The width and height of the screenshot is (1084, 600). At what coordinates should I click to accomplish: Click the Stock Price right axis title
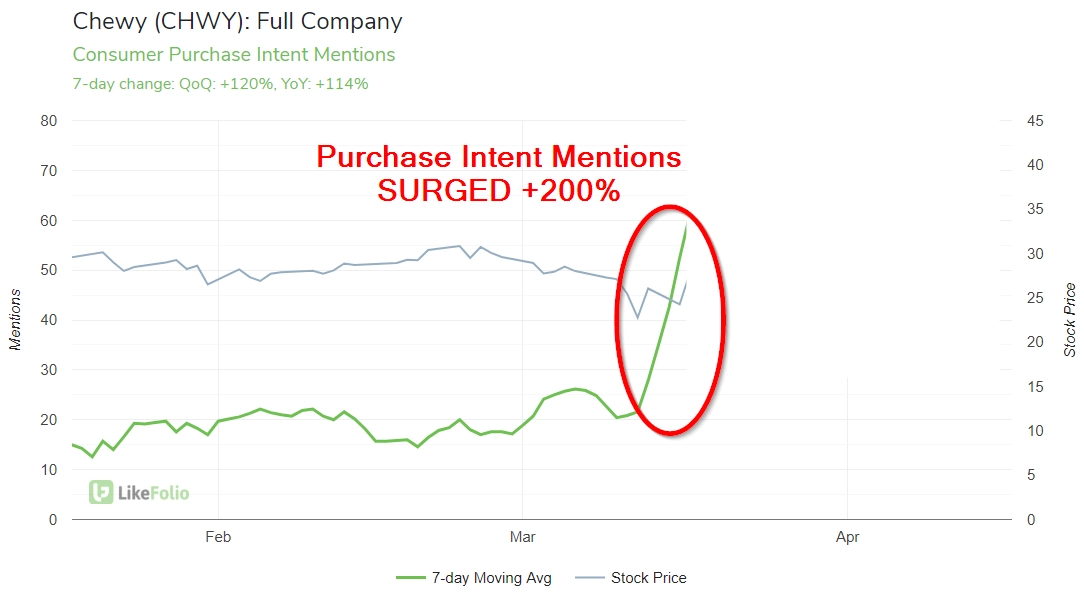pyautogui.click(x=1069, y=319)
